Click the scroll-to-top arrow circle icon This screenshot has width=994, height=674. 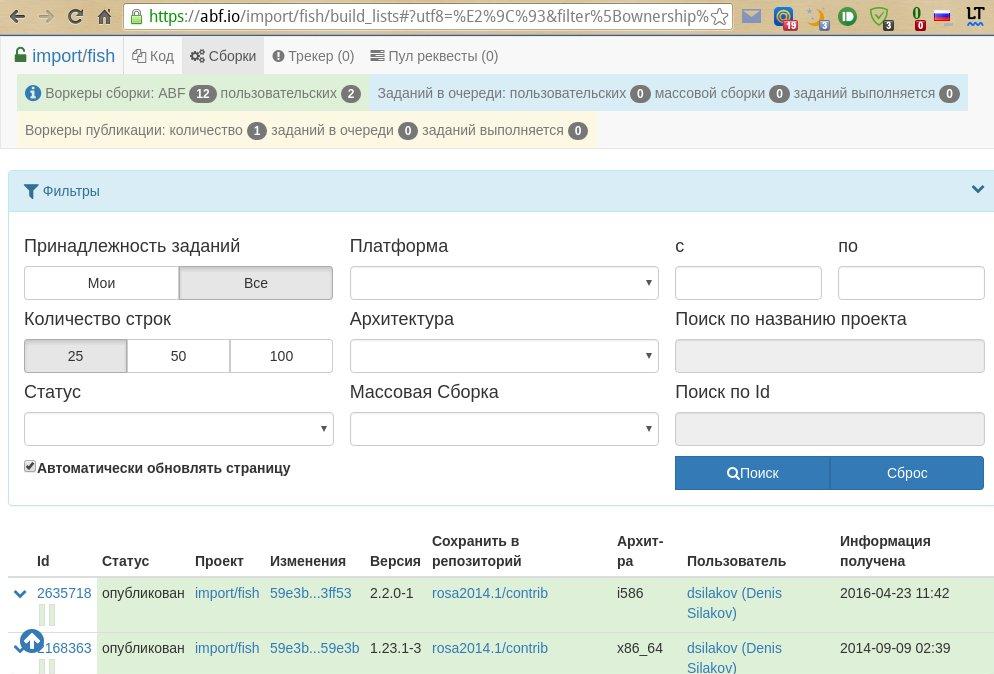(31, 641)
